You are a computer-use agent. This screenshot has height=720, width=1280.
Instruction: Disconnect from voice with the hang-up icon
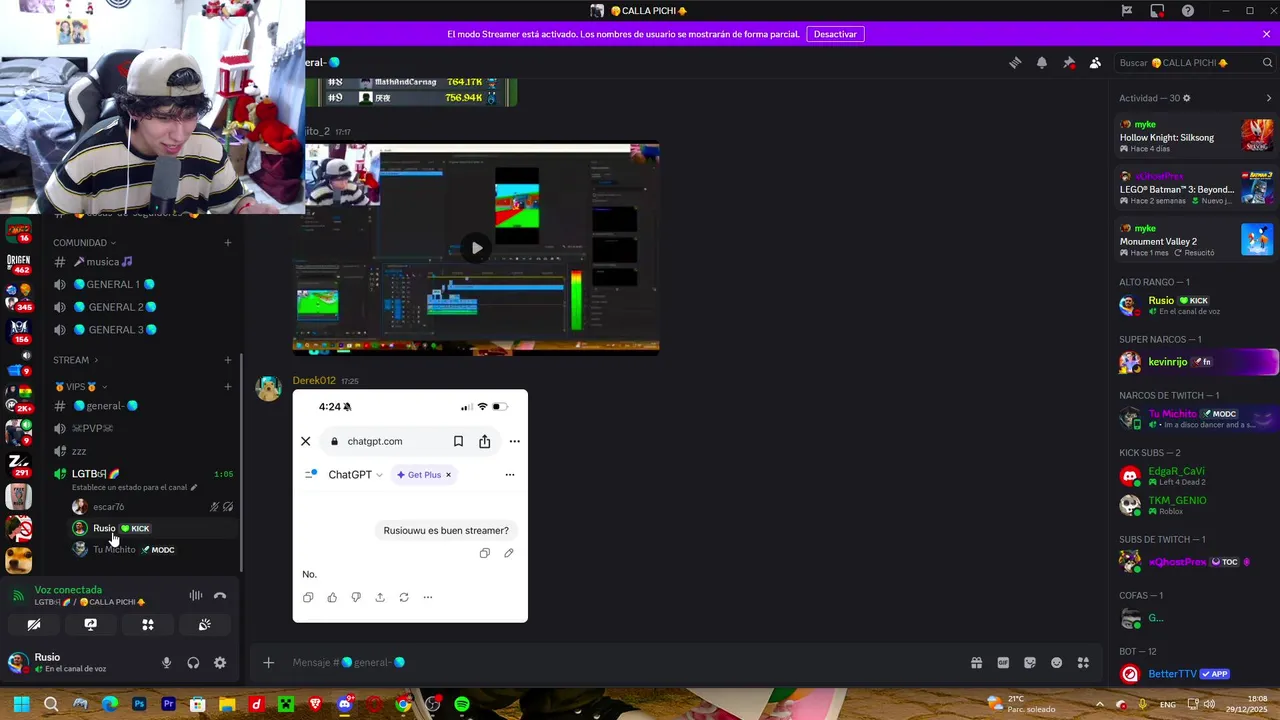(x=220, y=596)
